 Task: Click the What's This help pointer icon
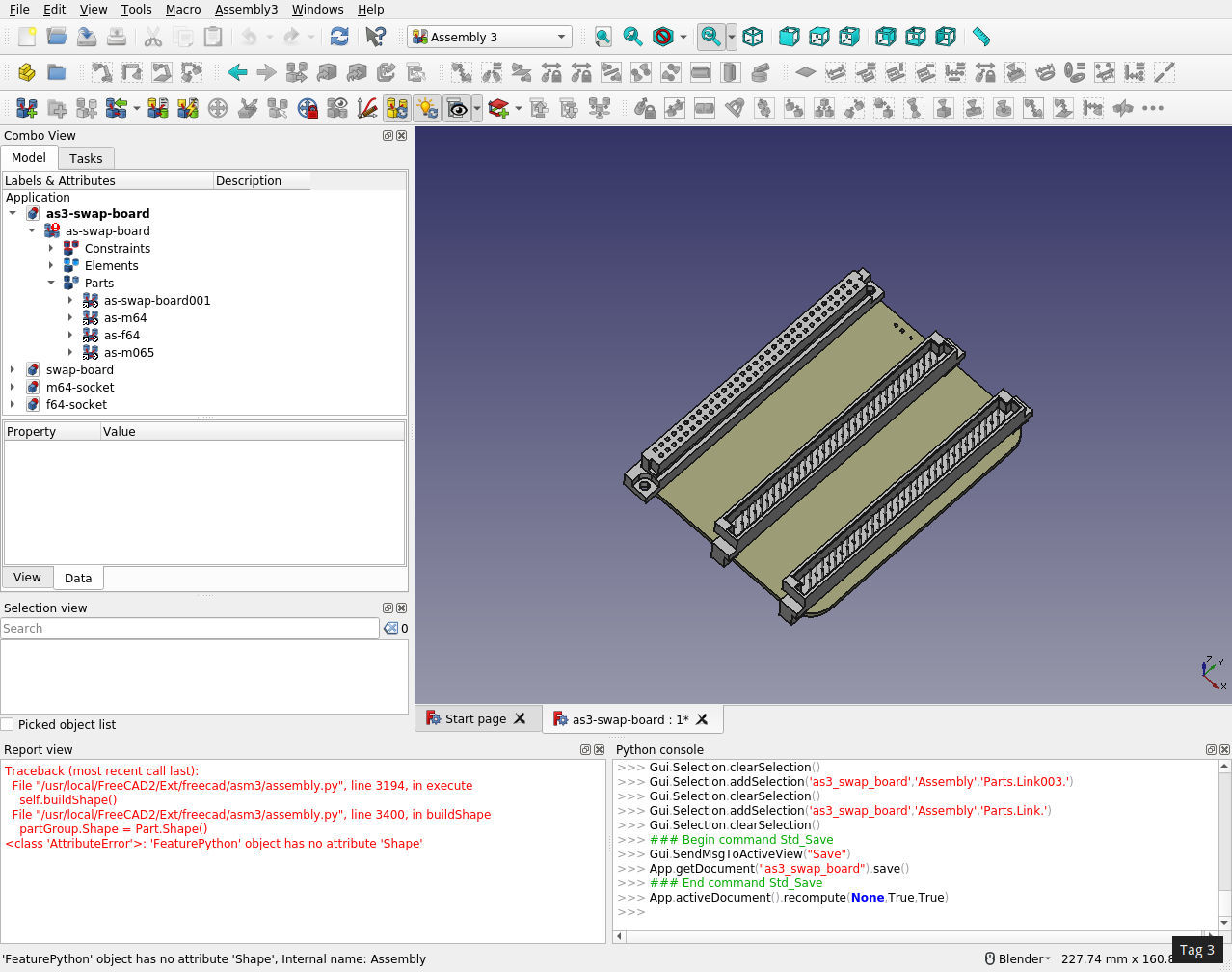[376, 37]
